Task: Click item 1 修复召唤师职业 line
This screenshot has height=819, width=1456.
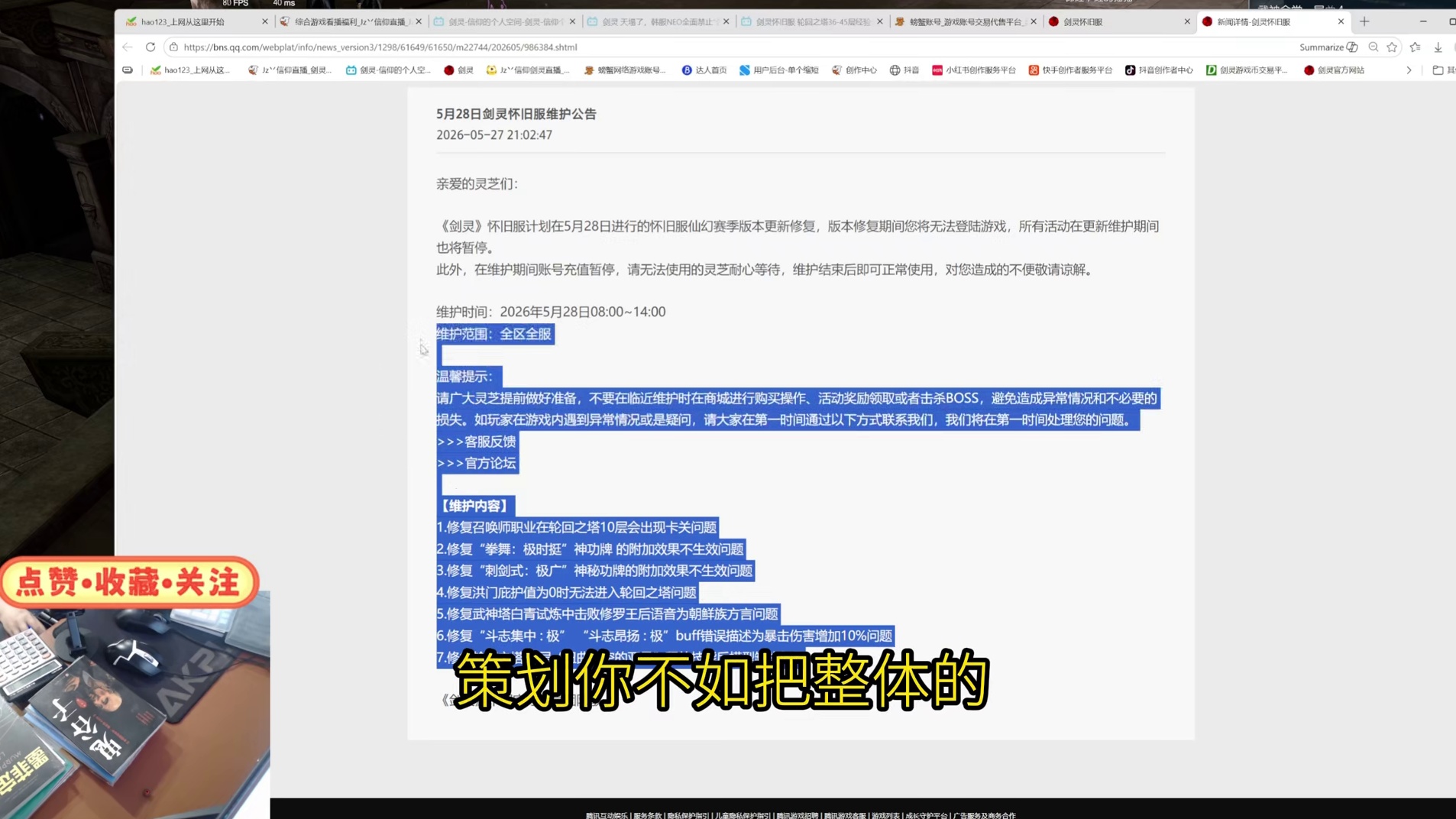Action: click(x=577, y=527)
